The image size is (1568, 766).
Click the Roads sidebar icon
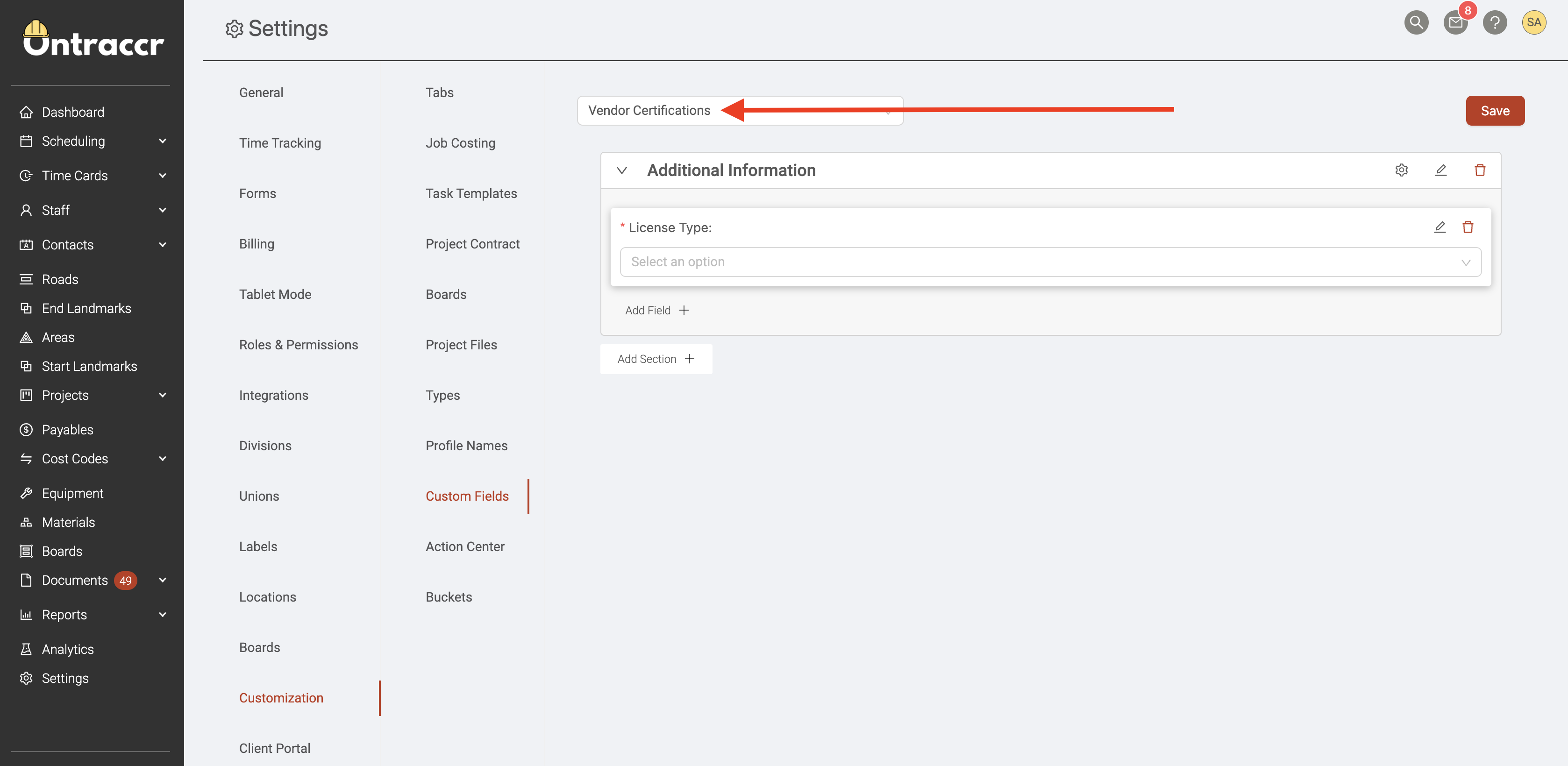pyautogui.click(x=26, y=279)
